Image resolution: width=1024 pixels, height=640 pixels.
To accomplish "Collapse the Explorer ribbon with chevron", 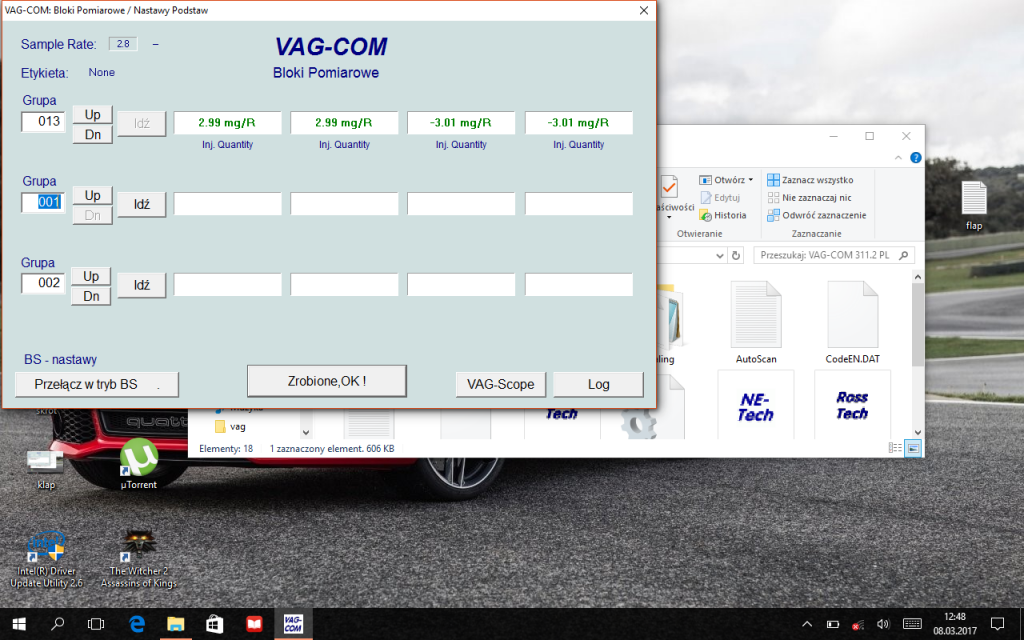I will [898, 157].
